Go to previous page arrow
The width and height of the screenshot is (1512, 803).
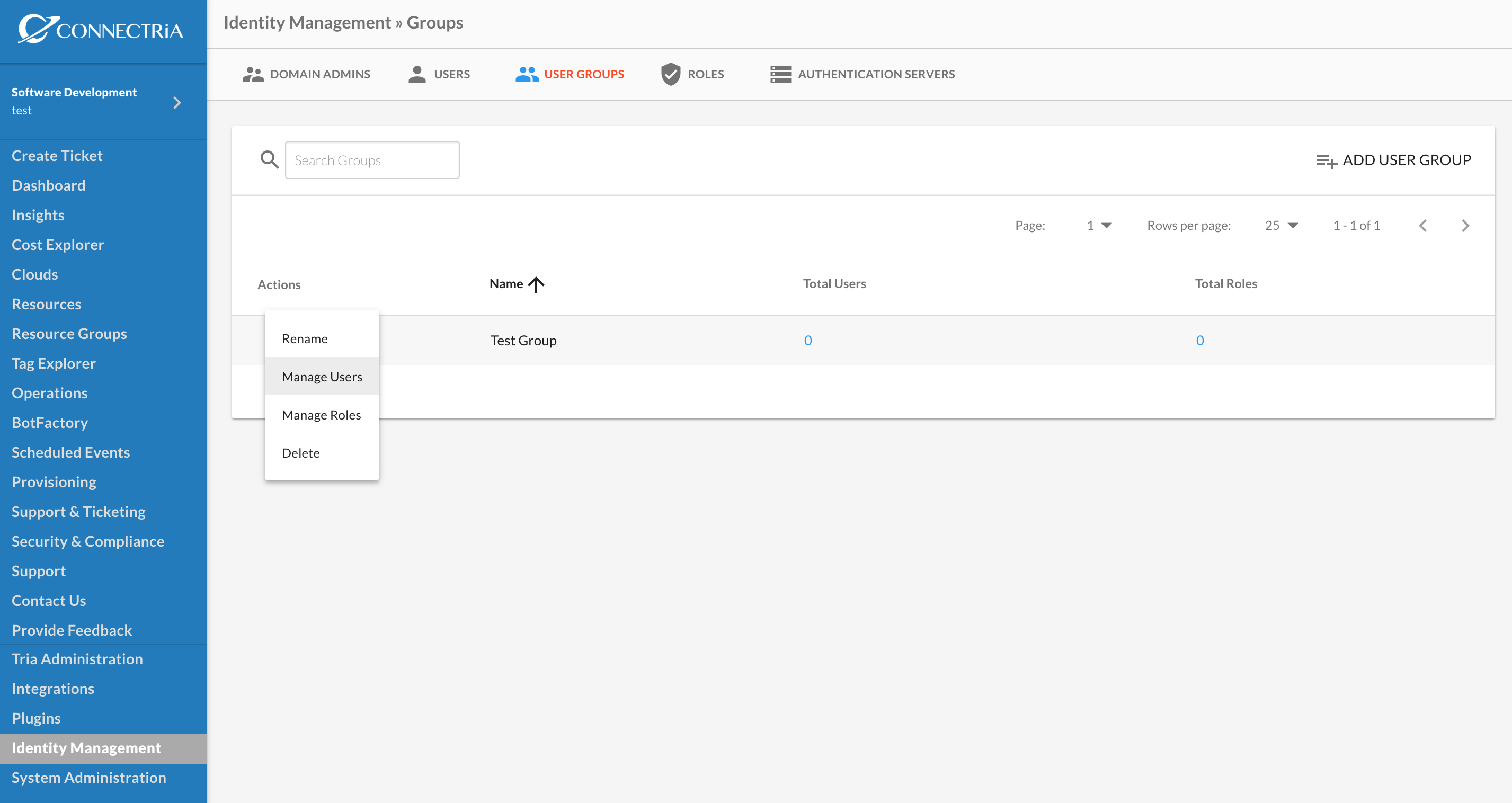click(1423, 226)
